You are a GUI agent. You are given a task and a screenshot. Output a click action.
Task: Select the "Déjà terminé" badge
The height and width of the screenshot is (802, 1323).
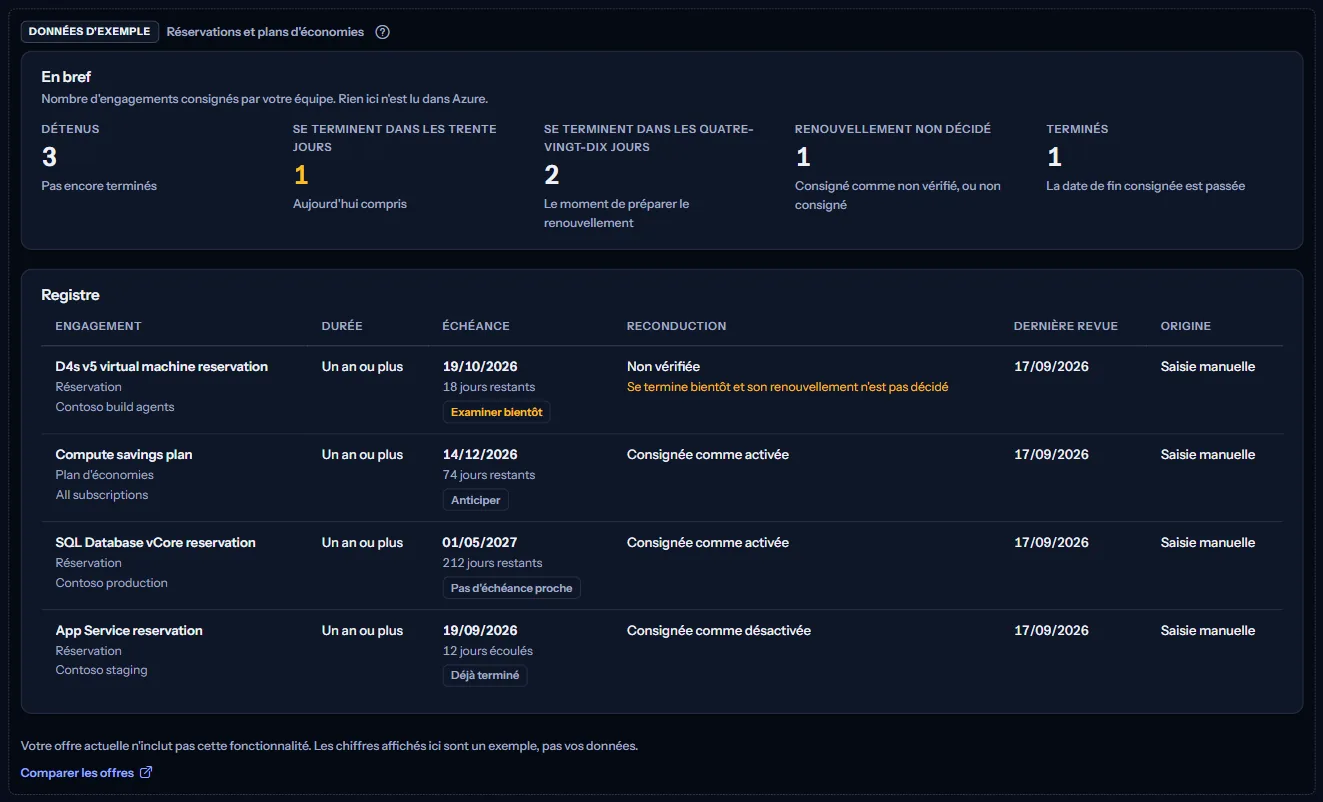(x=485, y=676)
